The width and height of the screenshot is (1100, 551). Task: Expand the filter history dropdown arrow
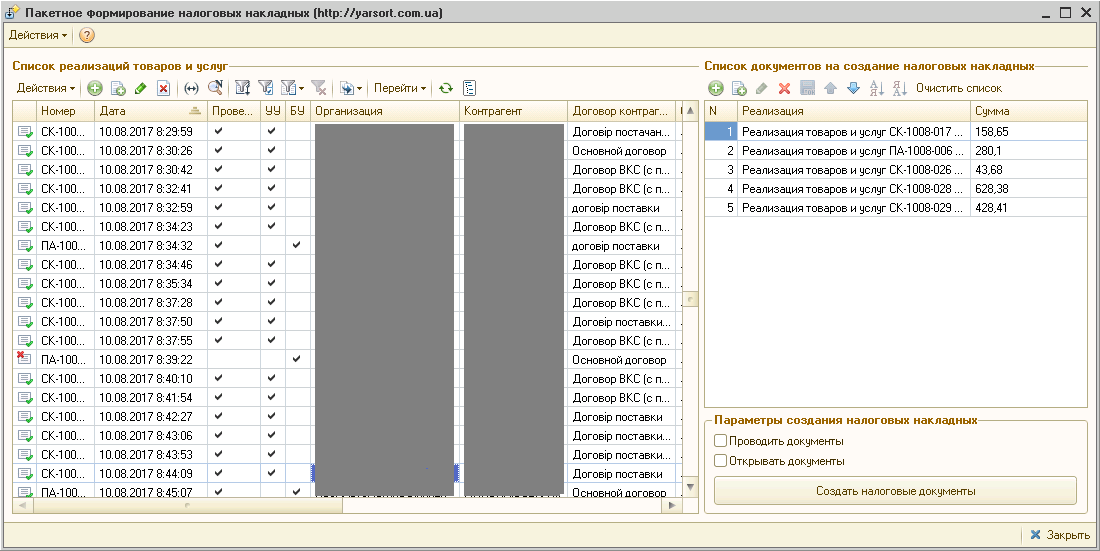coord(301,89)
